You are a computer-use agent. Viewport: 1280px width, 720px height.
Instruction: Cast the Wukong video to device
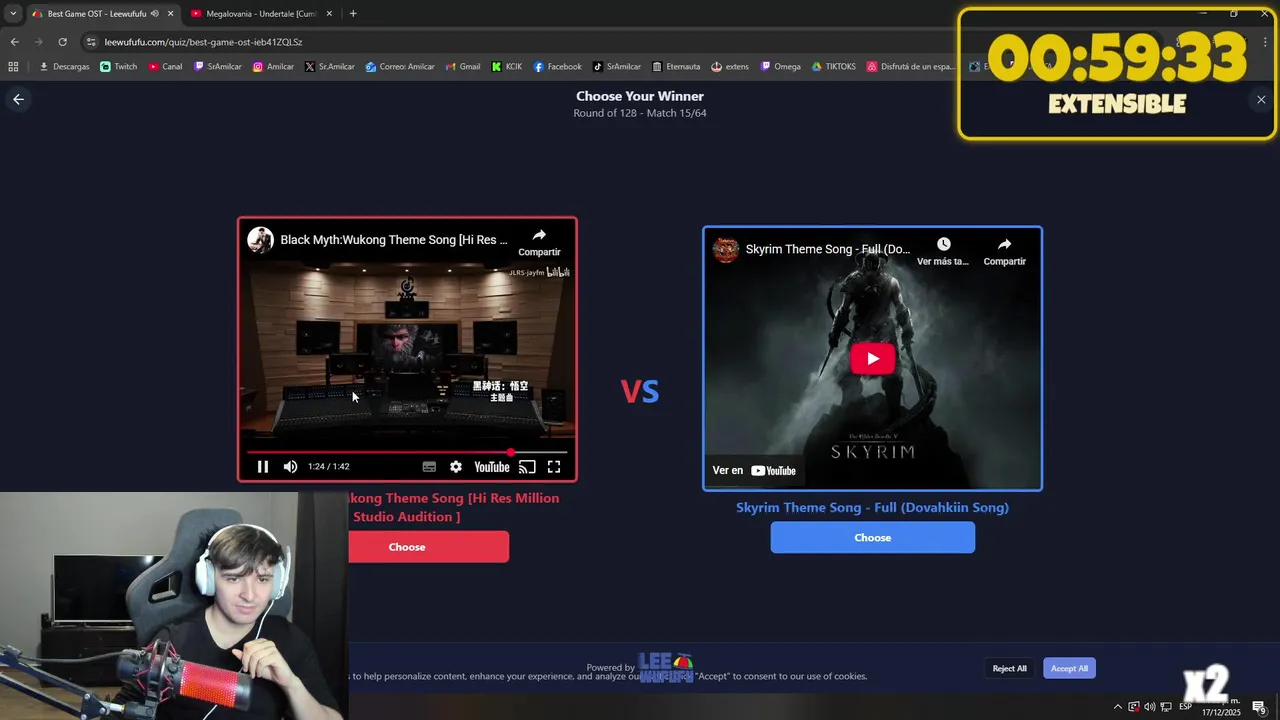tap(527, 467)
